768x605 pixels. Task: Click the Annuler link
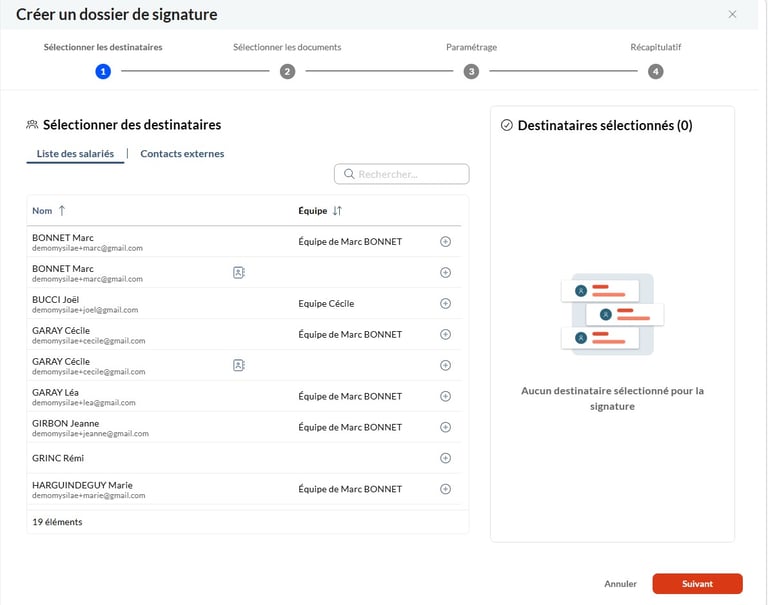click(620, 584)
